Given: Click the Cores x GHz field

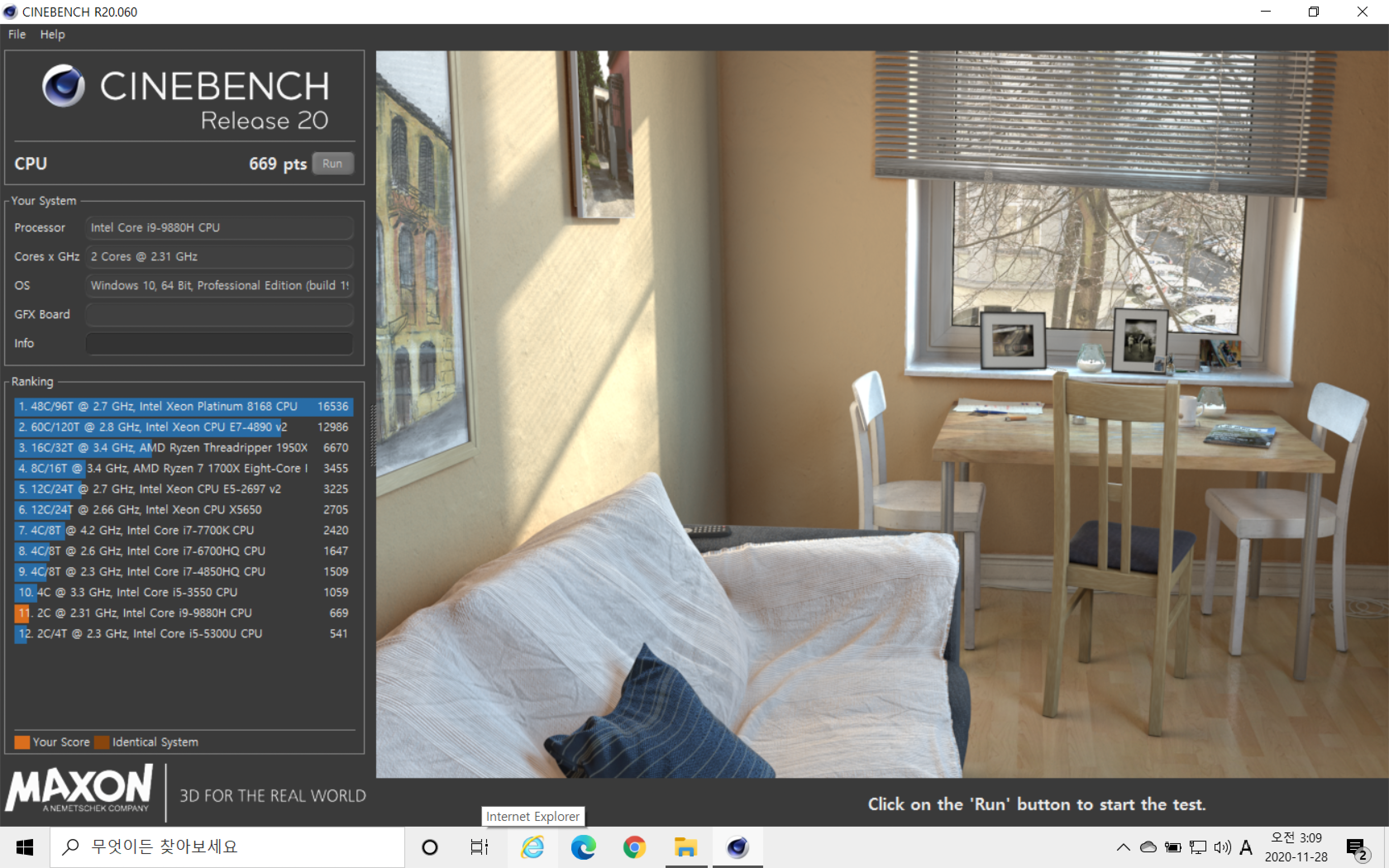Looking at the screenshot, I should pos(219,257).
